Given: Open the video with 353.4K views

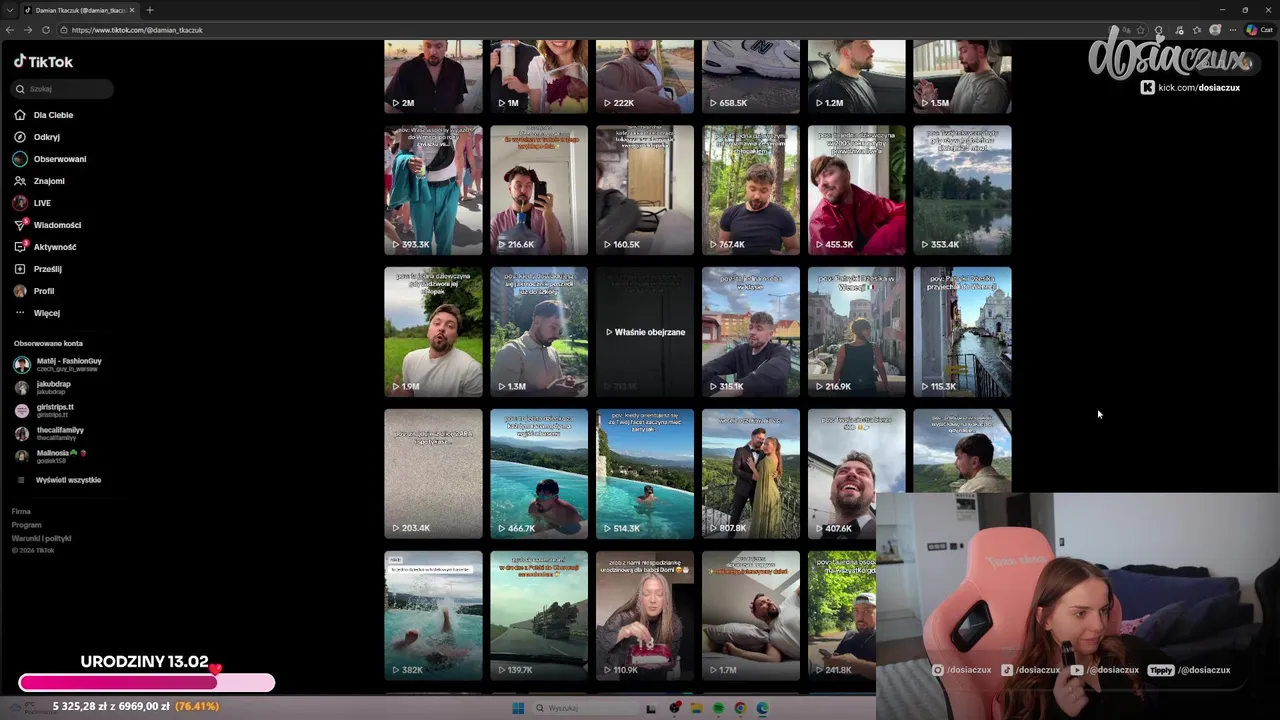Looking at the screenshot, I should [x=962, y=190].
